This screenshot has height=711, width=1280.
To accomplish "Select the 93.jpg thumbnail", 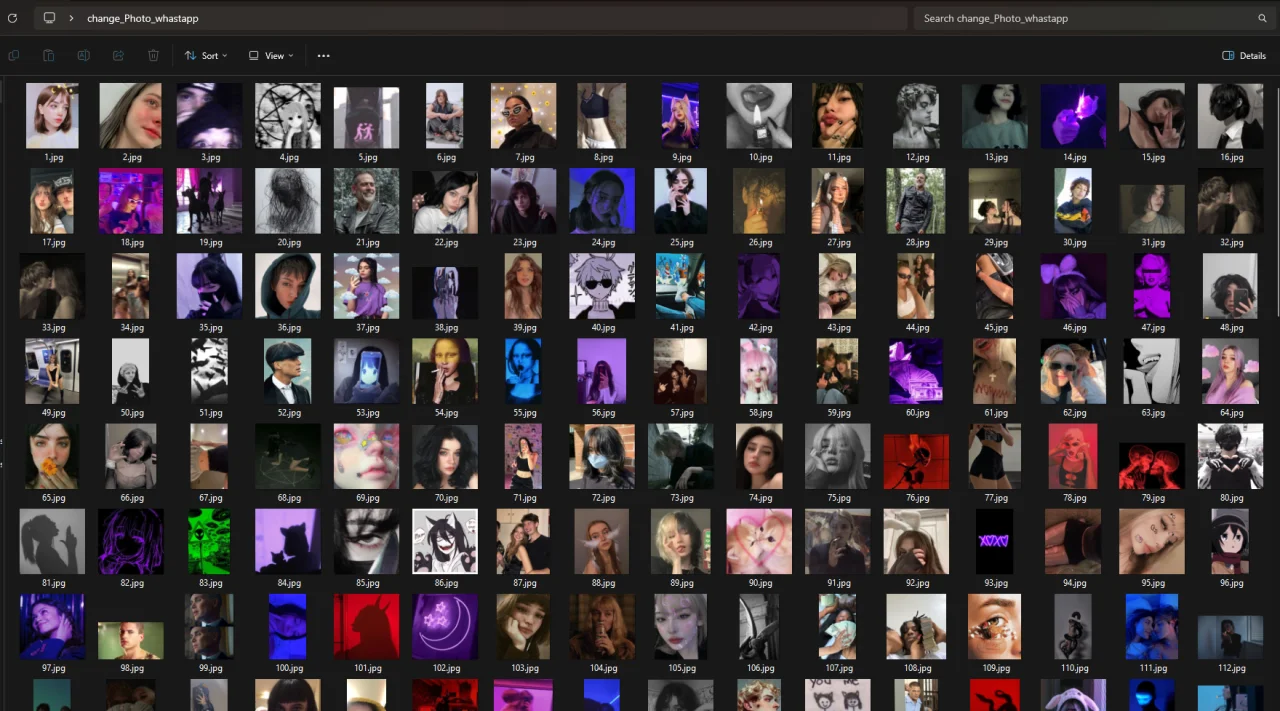I will coord(995,542).
